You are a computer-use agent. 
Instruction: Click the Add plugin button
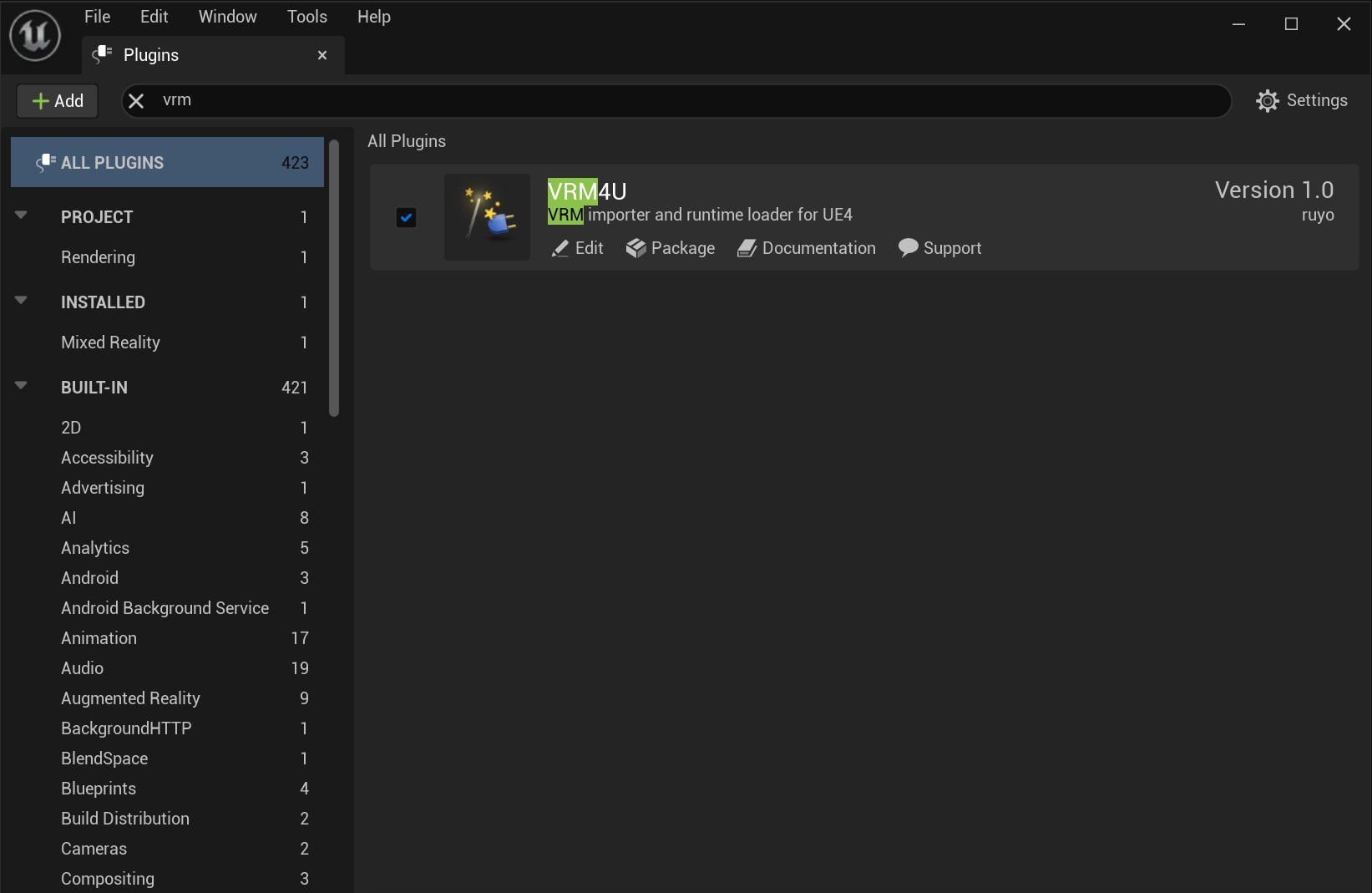58,101
